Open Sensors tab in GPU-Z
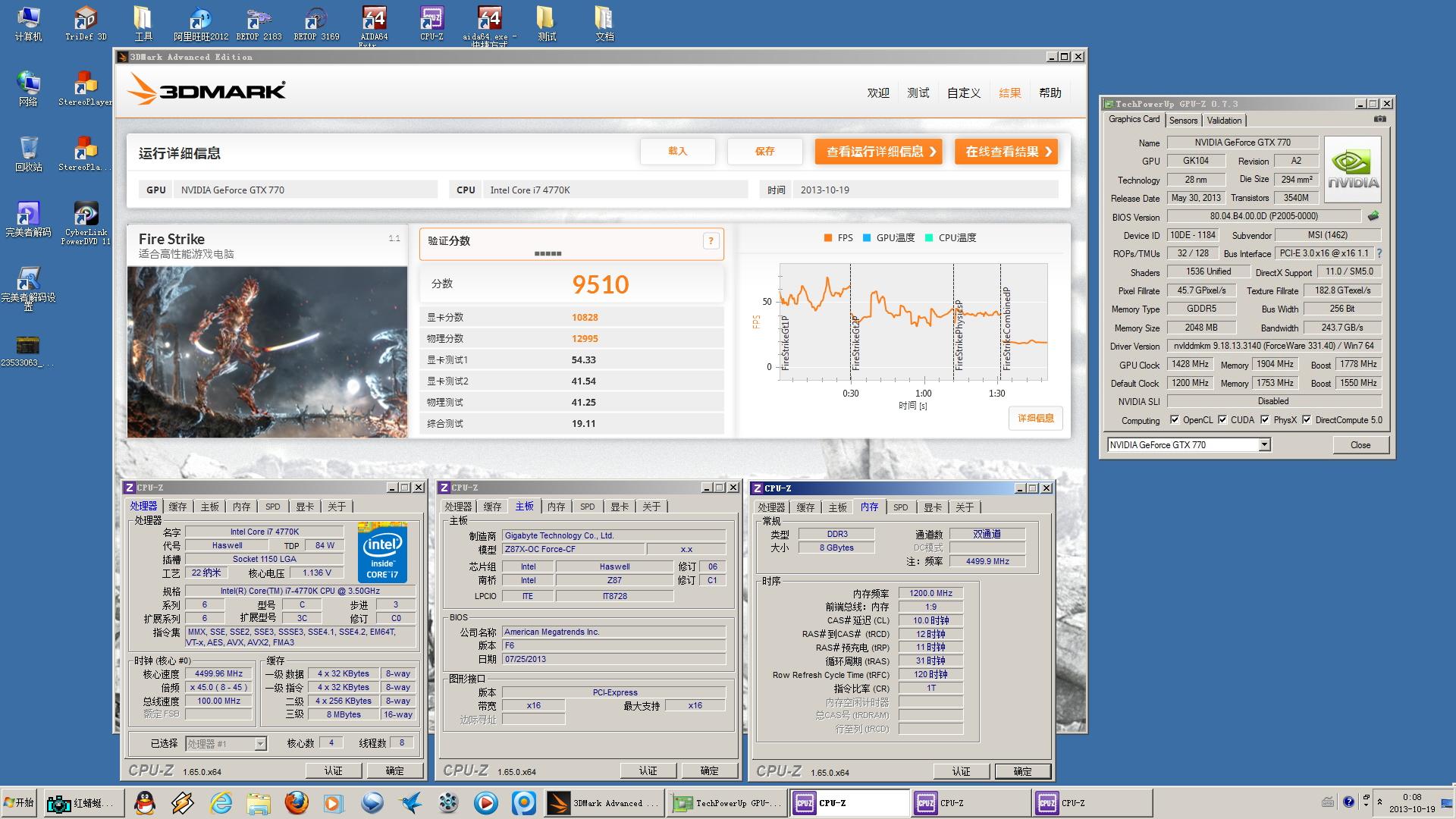This screenshot has height=819, width=1456. click(1183, 120)
